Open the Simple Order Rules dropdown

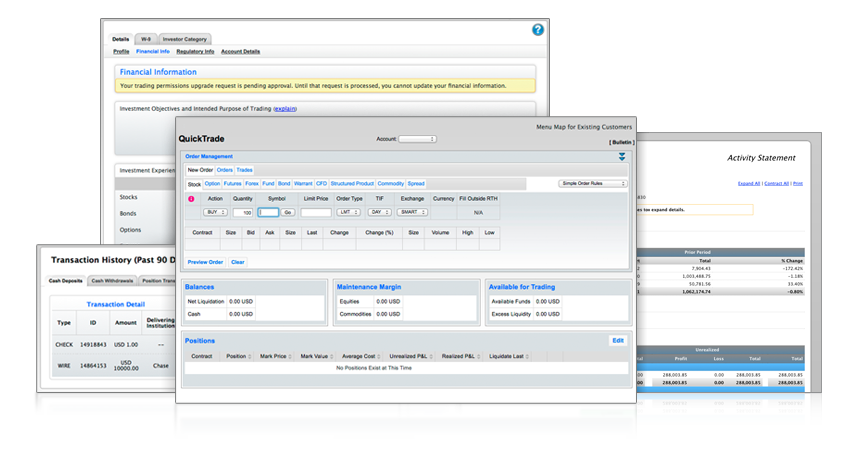coord(593,184)
